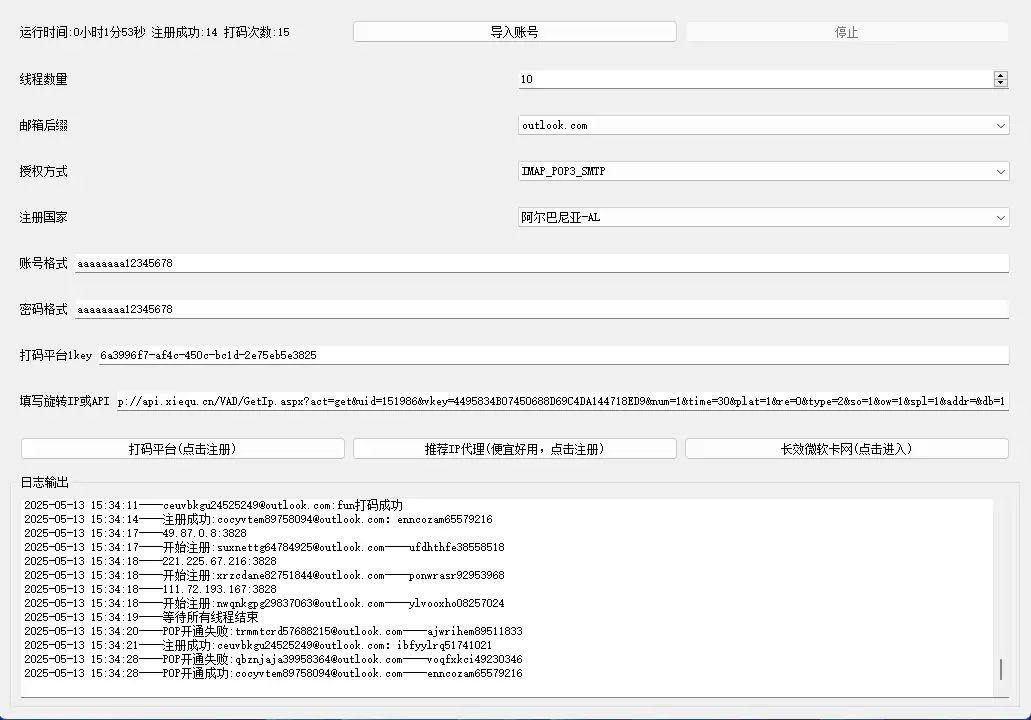The width and height of the screenshot is (1031, 720).
Task: Click log line 开始注册 xrzcdane82751844
Action: pyautogui.click(x=264, y=575)
